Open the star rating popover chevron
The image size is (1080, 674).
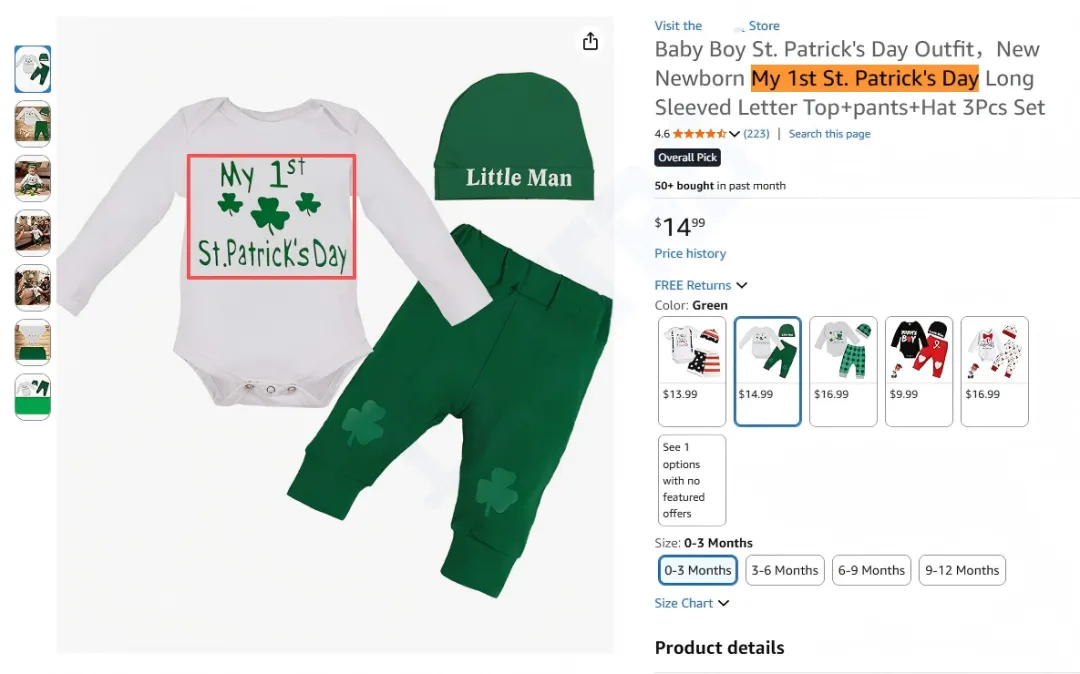click(x=735, y=134)
